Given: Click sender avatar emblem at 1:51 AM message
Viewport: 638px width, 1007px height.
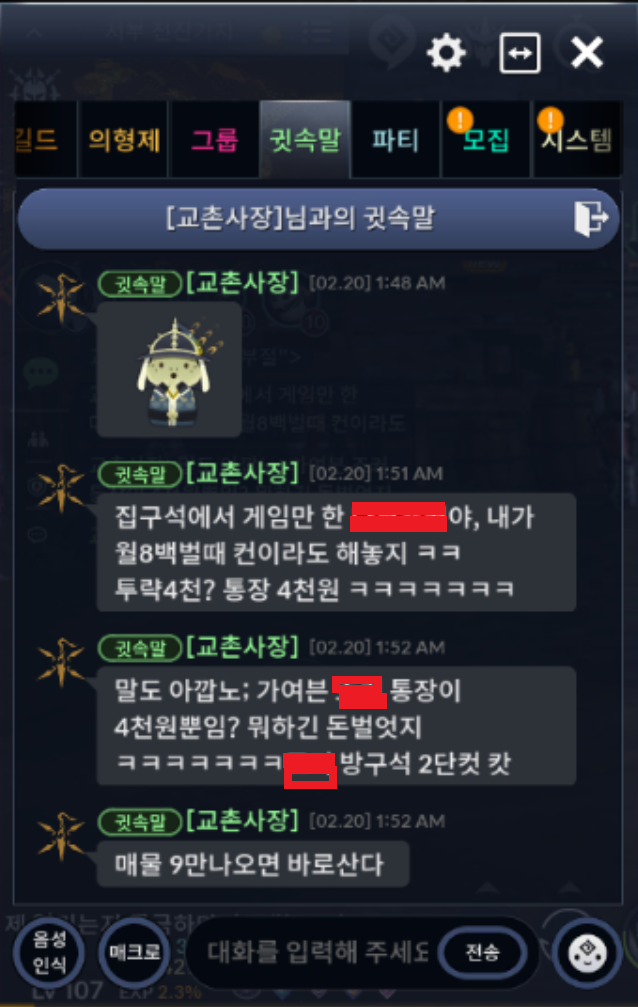Looking at the screenshot, I should [61, 488].
